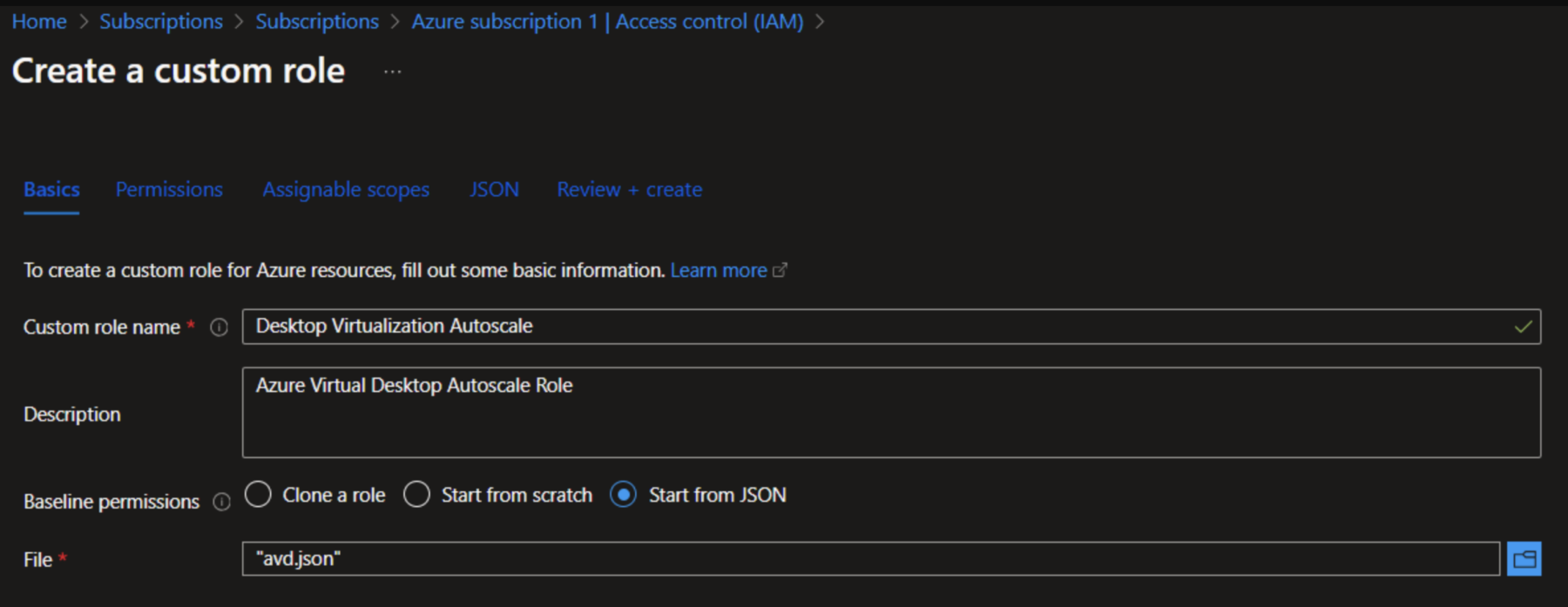Click the File field showing avd.json
1568x607 pixels.
click(869, 559)
